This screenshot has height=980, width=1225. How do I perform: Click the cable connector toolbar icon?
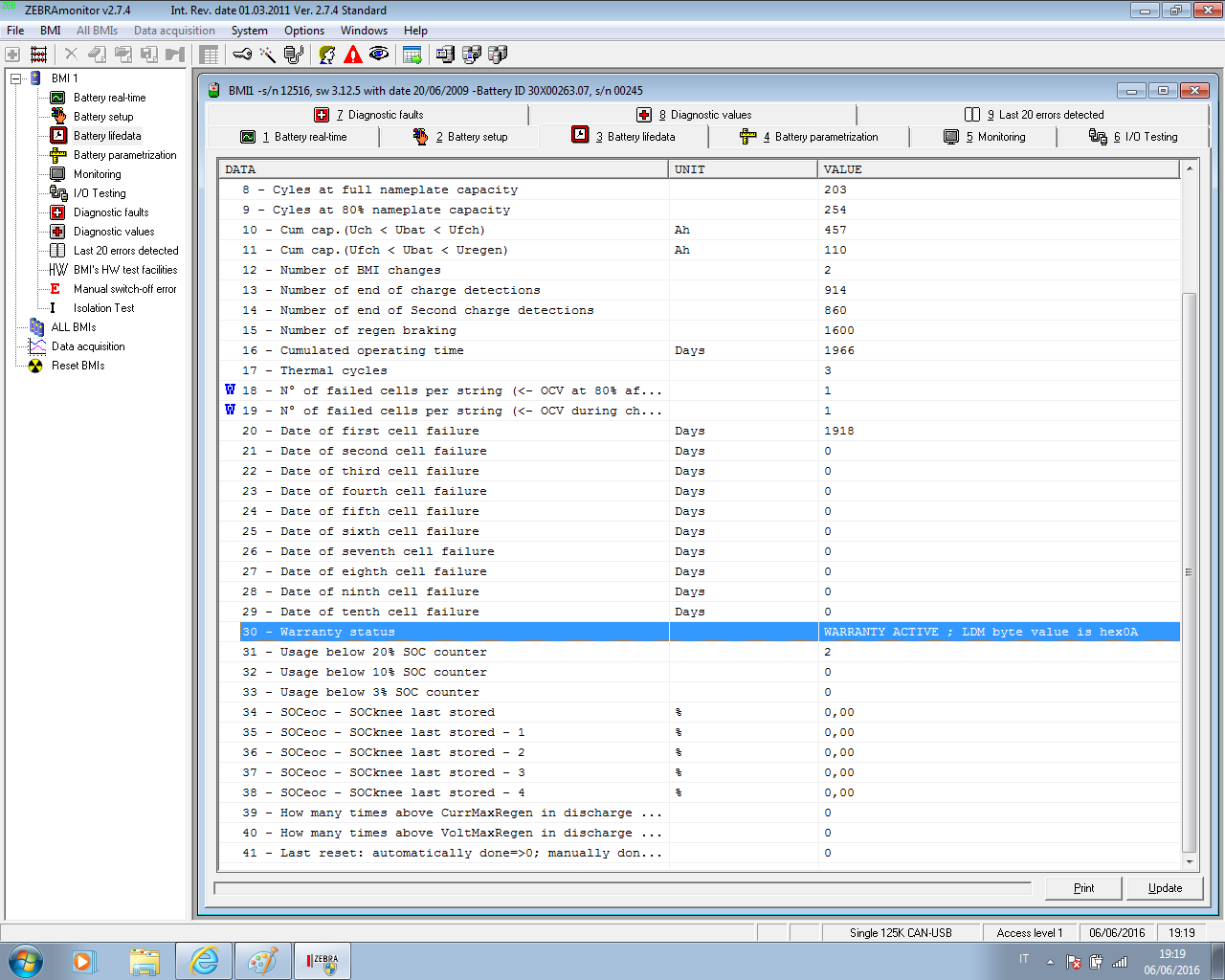coord(294,55)
